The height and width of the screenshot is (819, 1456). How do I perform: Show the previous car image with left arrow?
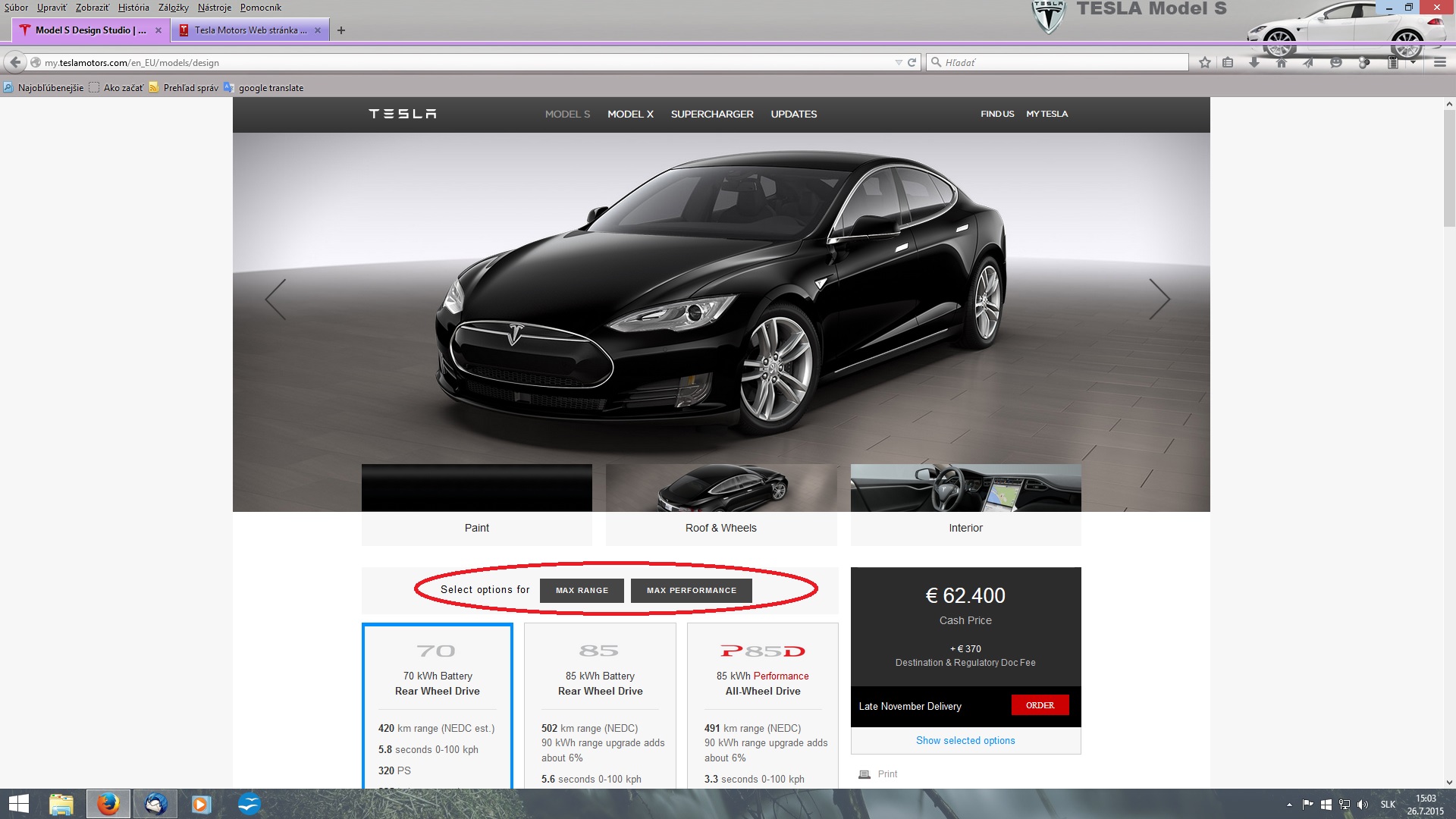coord(275,299)
